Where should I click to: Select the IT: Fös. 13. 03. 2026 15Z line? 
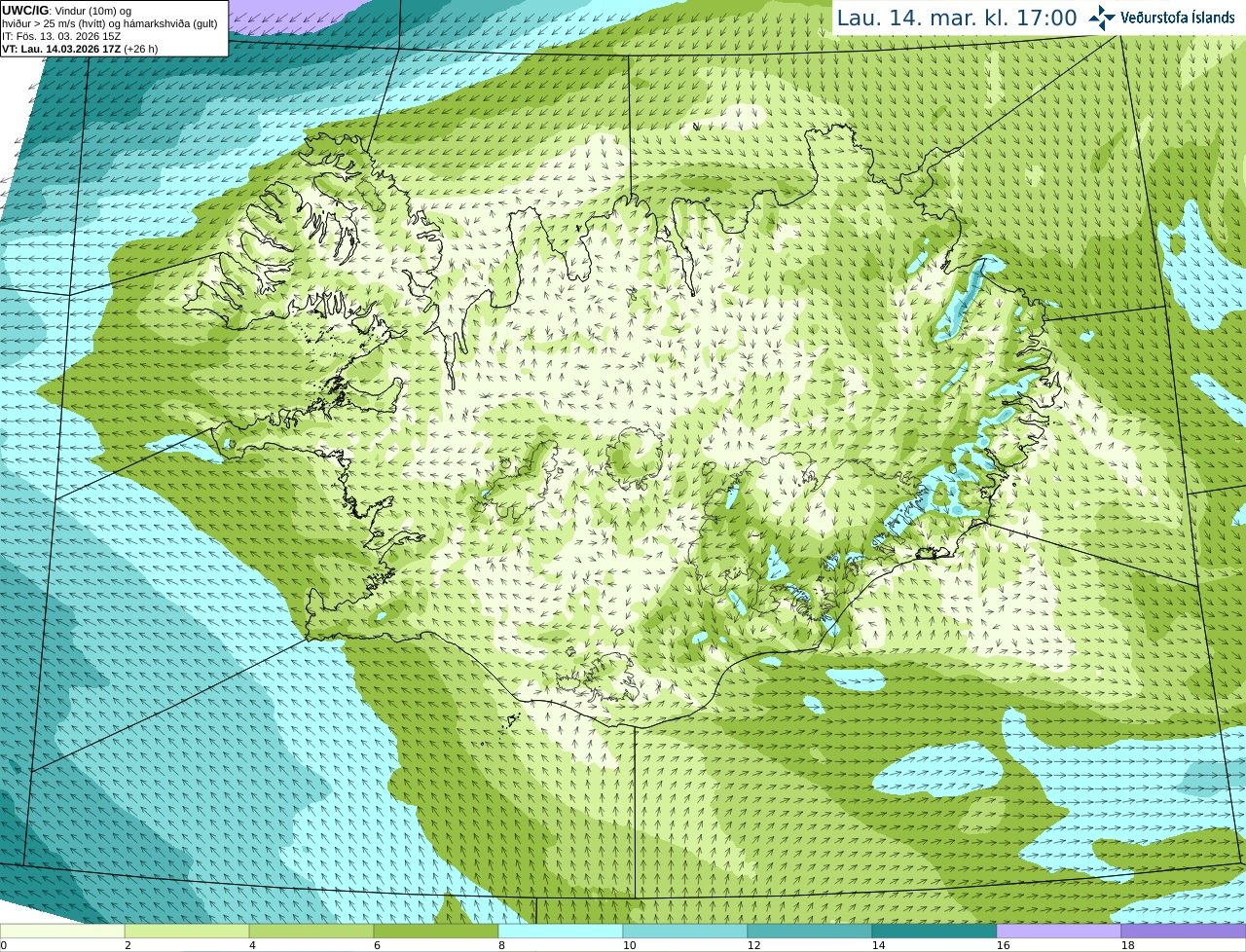pos(61,36)
